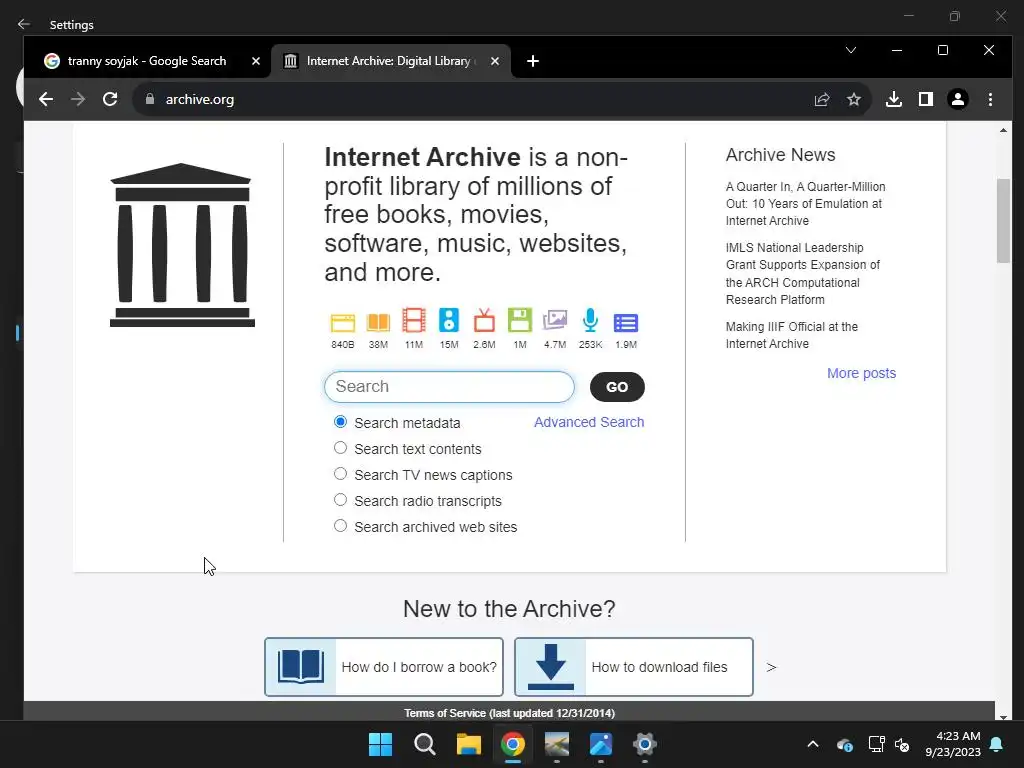Open the notification bell in system tray
The image size is (1024, 768).
coord(997,744)
